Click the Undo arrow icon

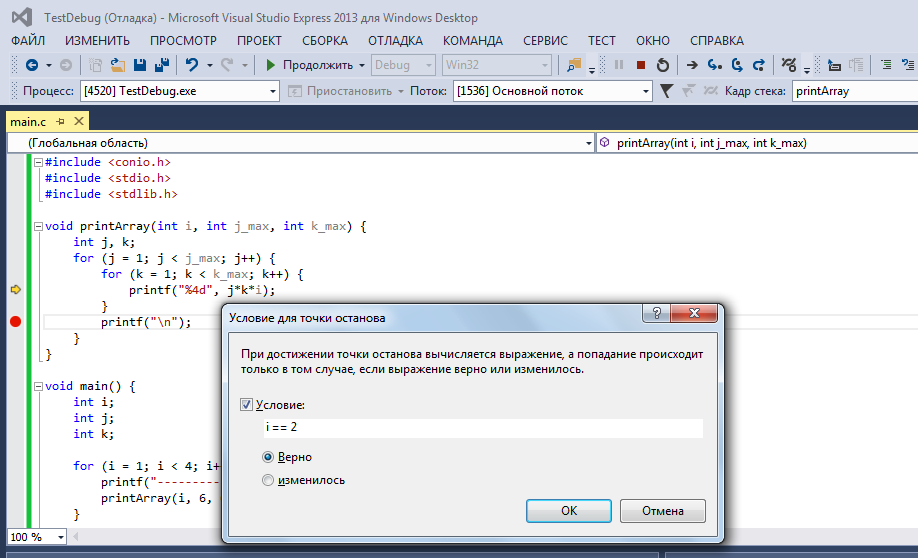[x=191, y=65]
